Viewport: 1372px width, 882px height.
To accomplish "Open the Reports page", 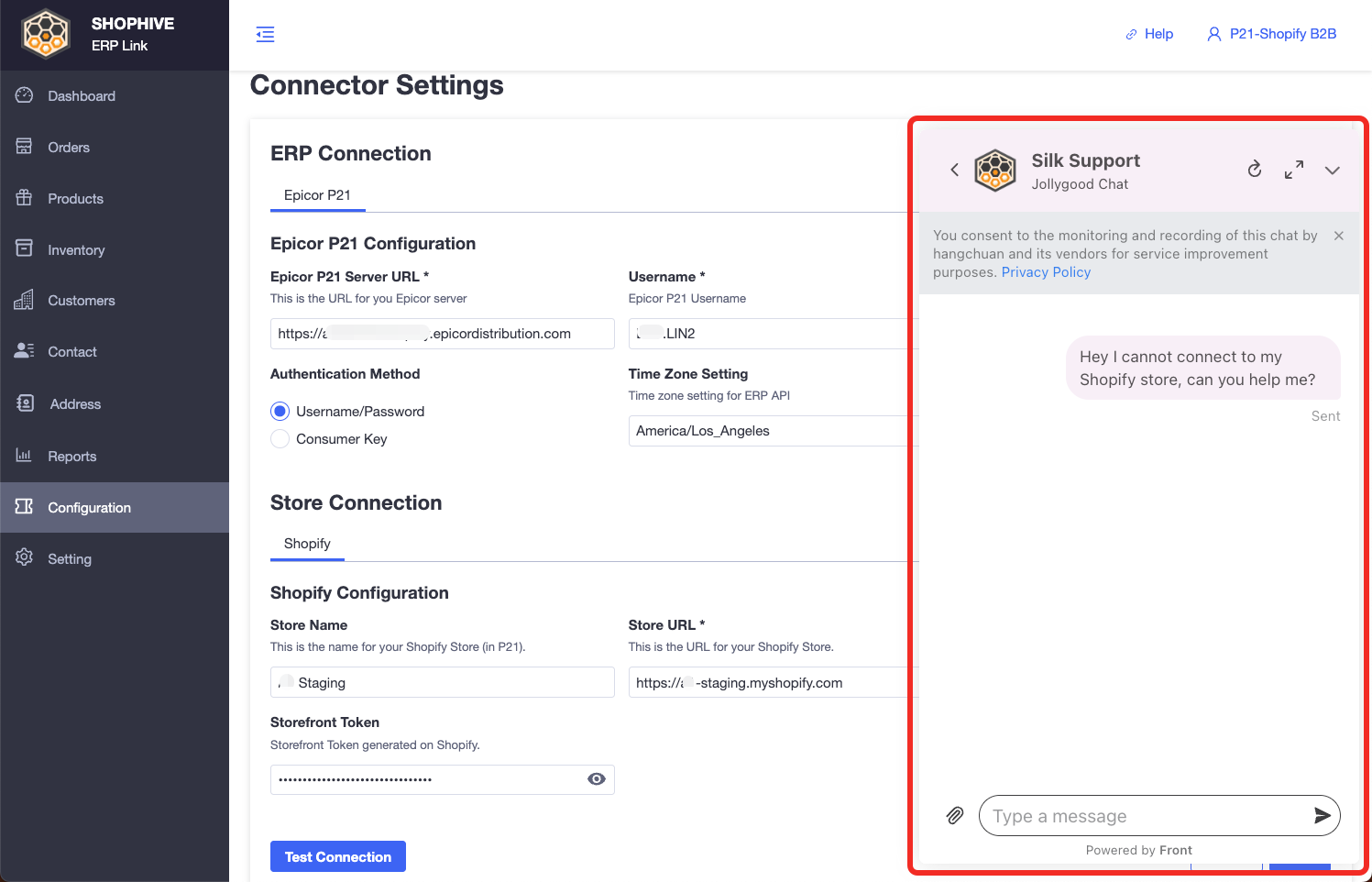I will (115, 457).
